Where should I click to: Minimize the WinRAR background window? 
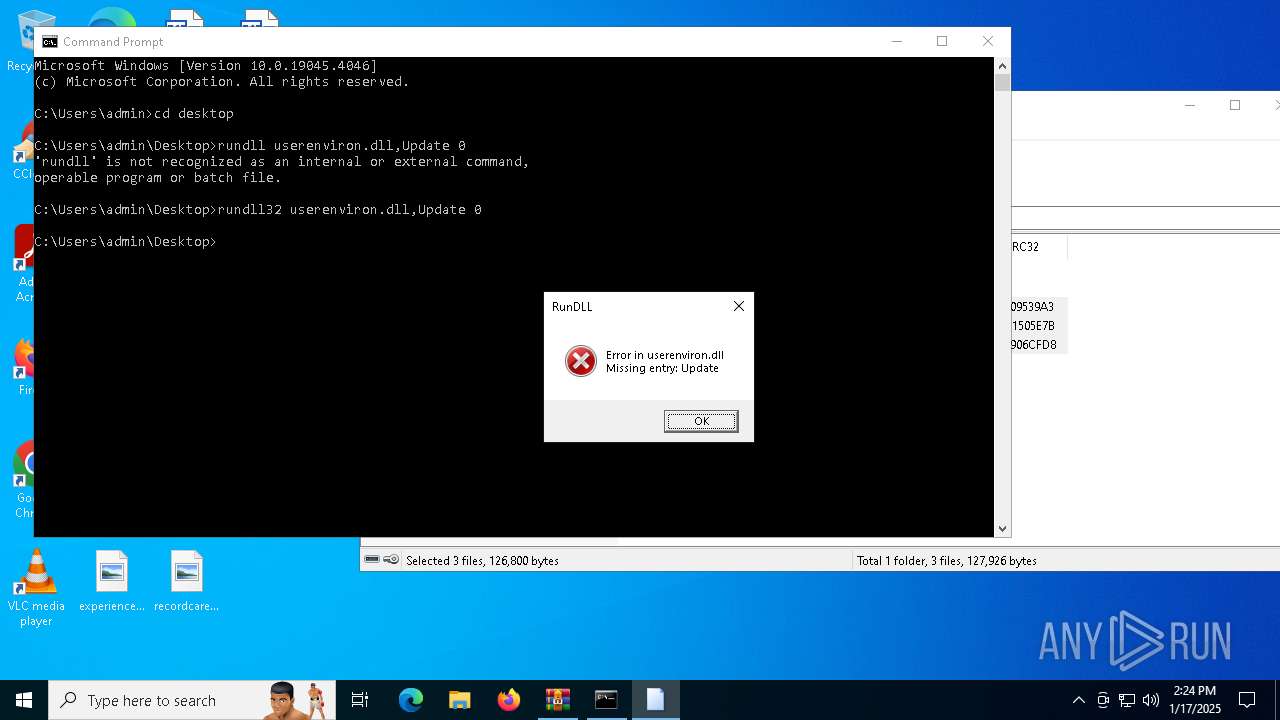tap(1189, 105)
